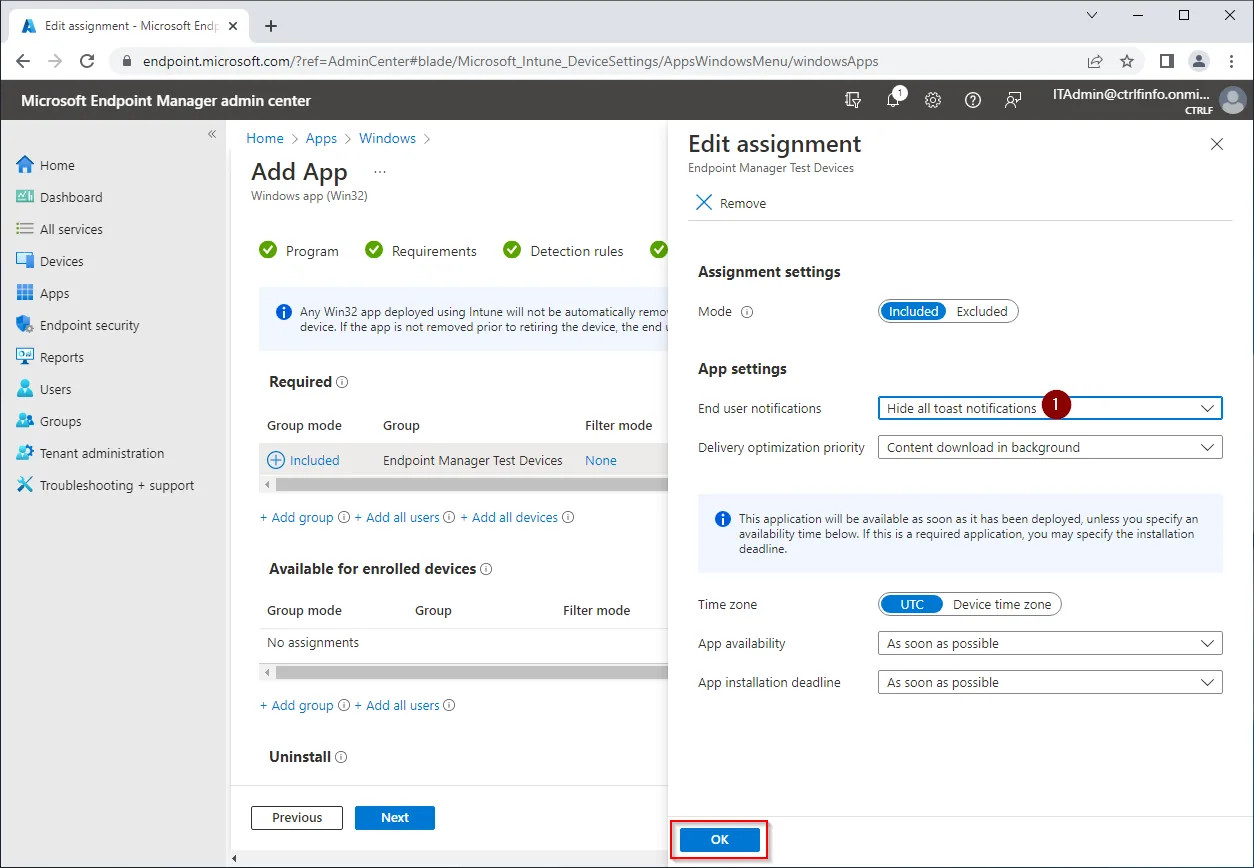Click the None filter mode link

600,460
